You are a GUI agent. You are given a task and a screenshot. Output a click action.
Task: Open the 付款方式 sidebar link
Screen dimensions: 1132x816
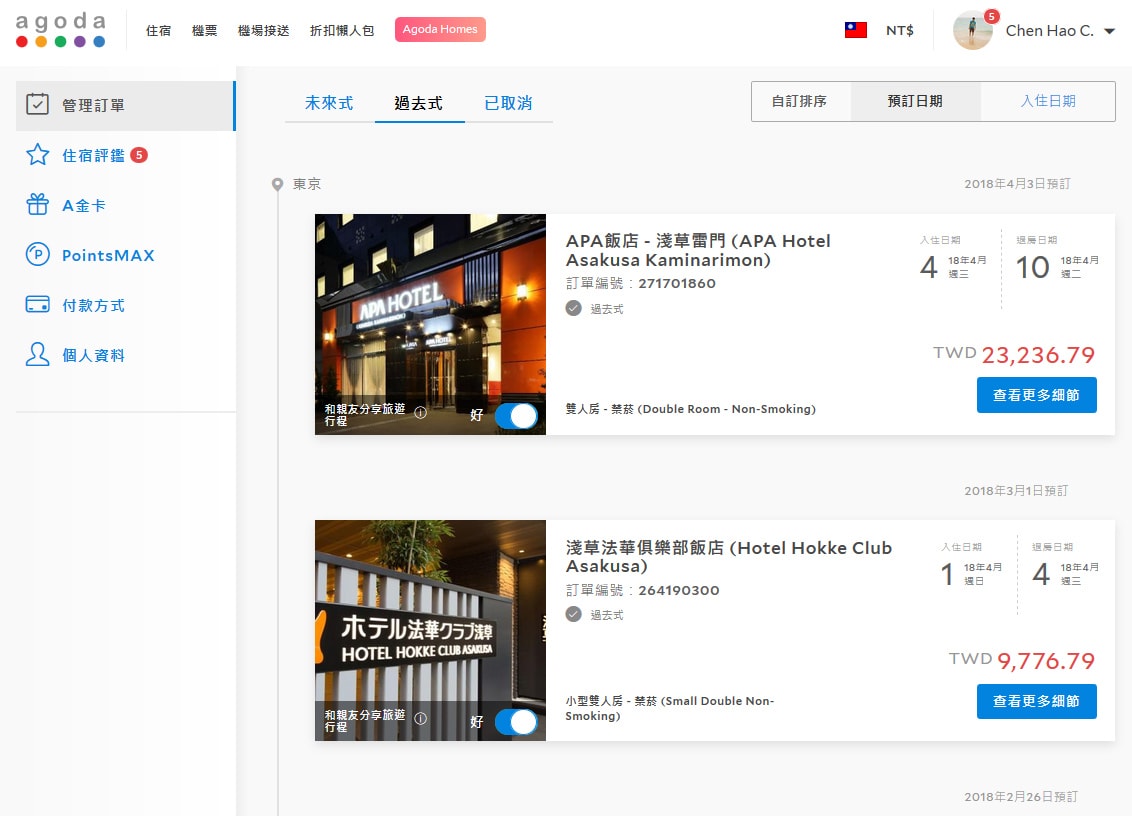tap(93, 305)
